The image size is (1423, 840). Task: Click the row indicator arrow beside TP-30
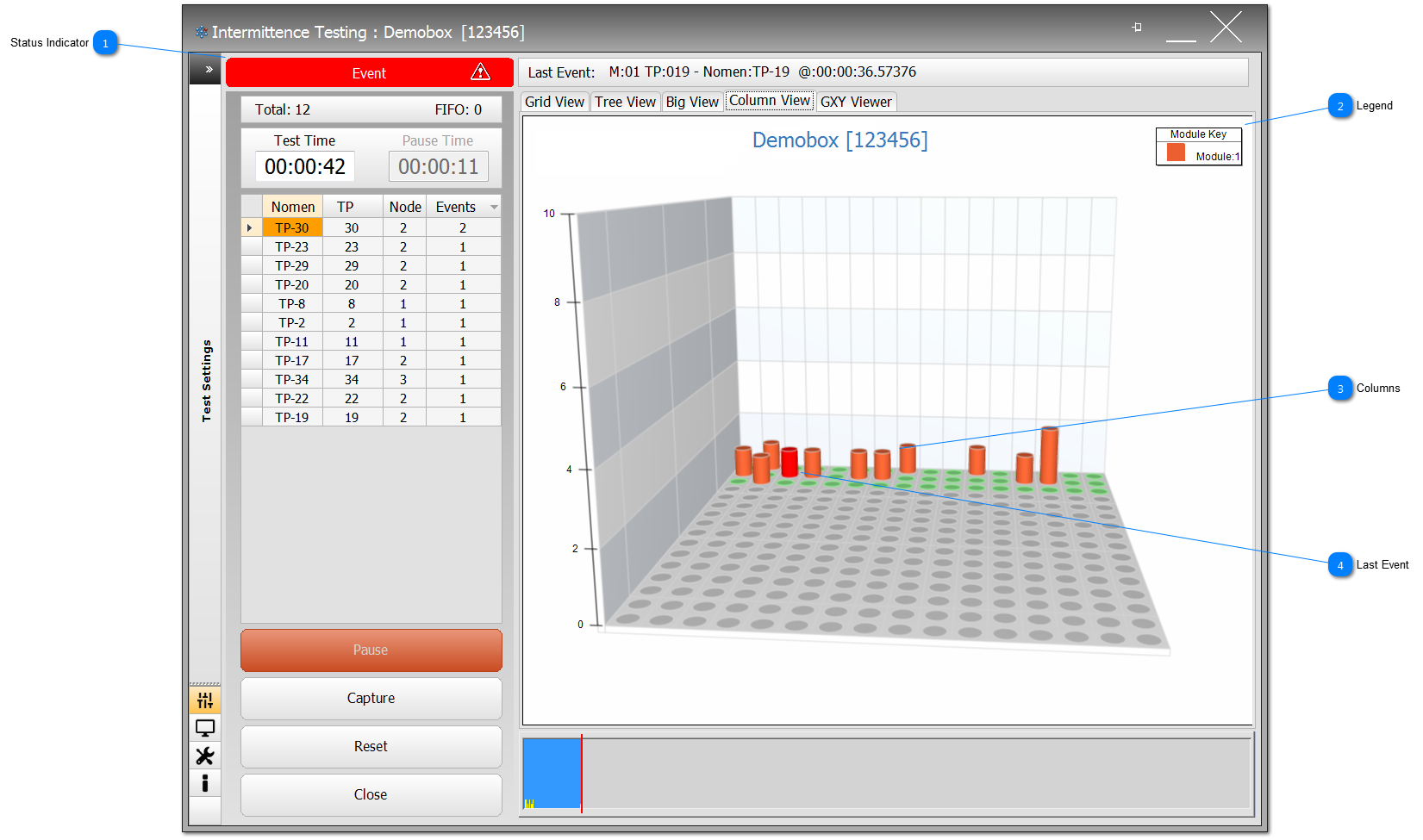tap(250, 228)
